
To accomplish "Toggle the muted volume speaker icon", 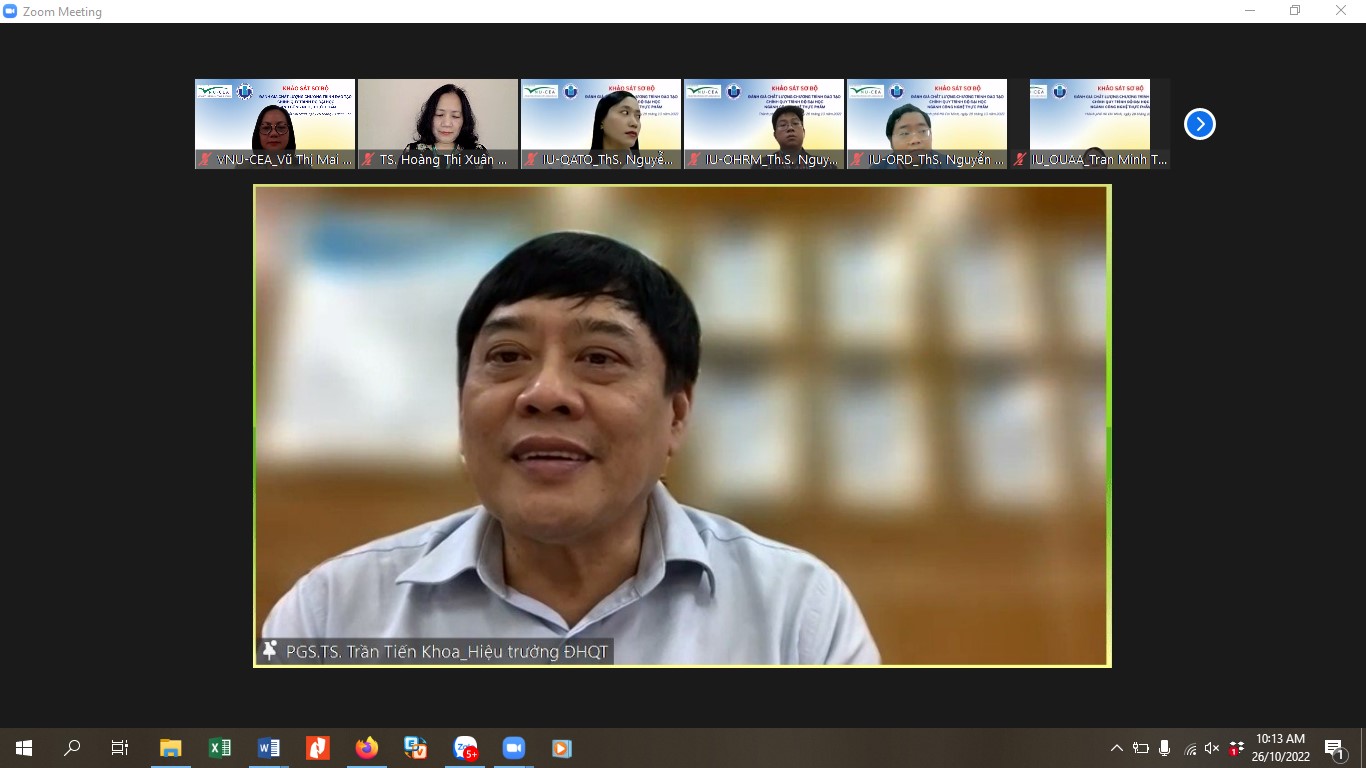I will (x=1212, y=748).
